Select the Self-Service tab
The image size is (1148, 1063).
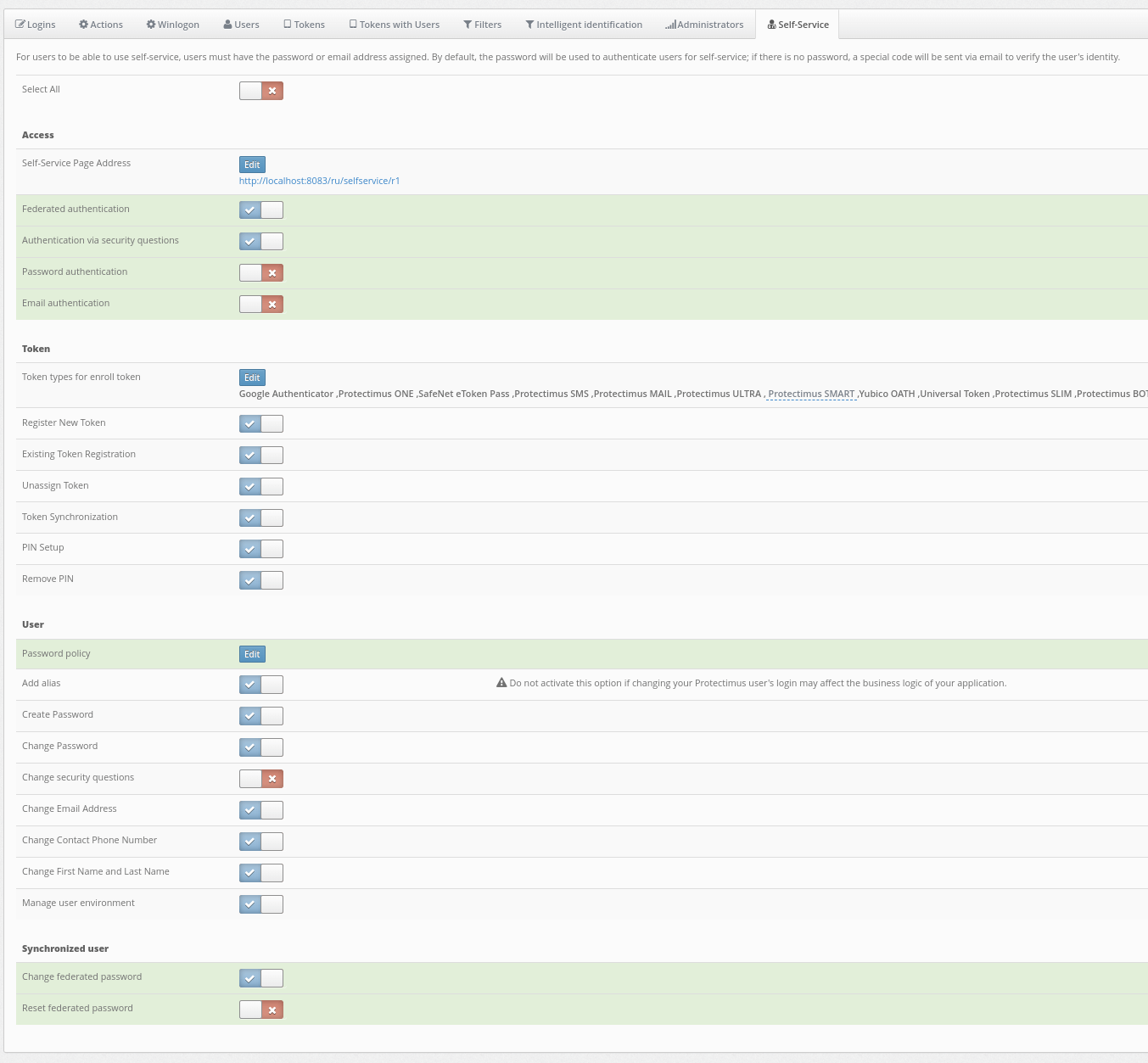pyautogui.click(x=798, y=25)
